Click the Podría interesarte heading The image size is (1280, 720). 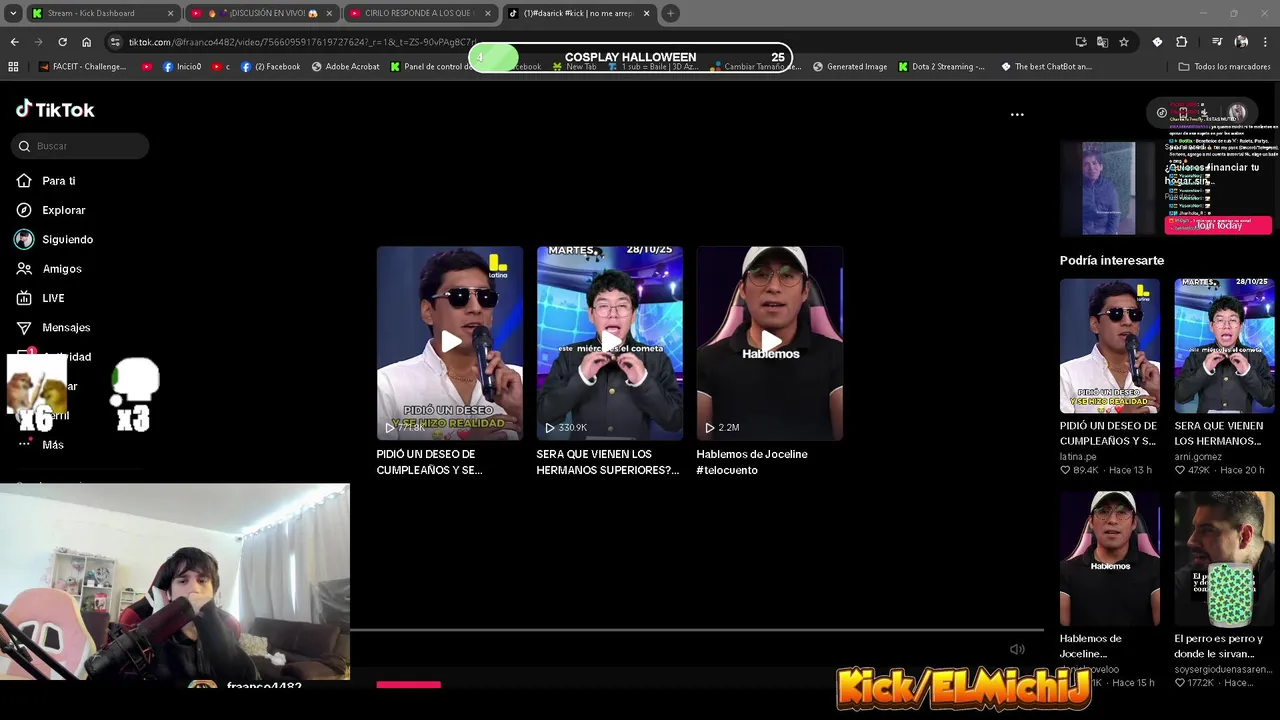(1112, 260)
